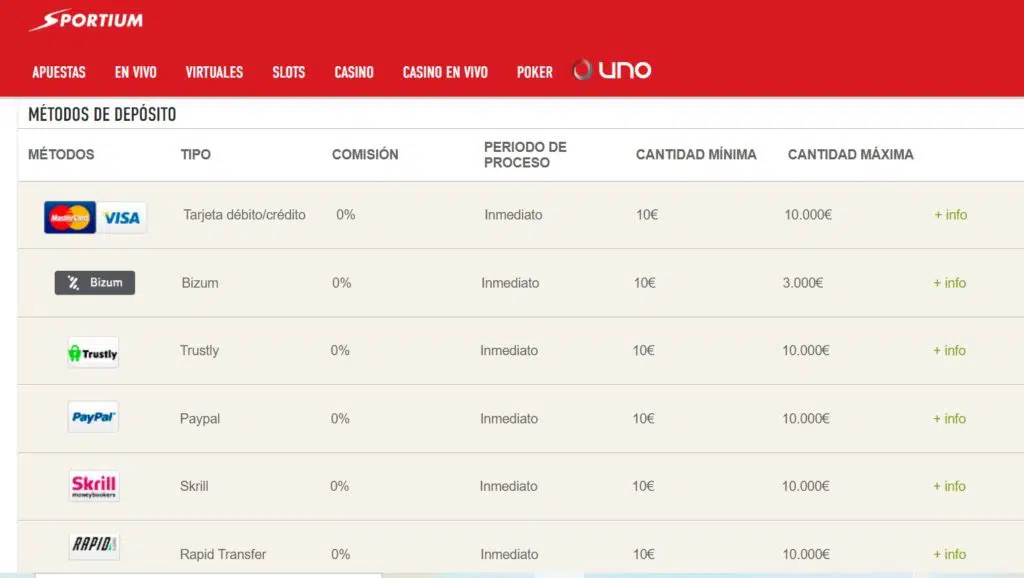
Task: Open the Virtuales section
Action: pyautogui.click(x=214, y=72)
